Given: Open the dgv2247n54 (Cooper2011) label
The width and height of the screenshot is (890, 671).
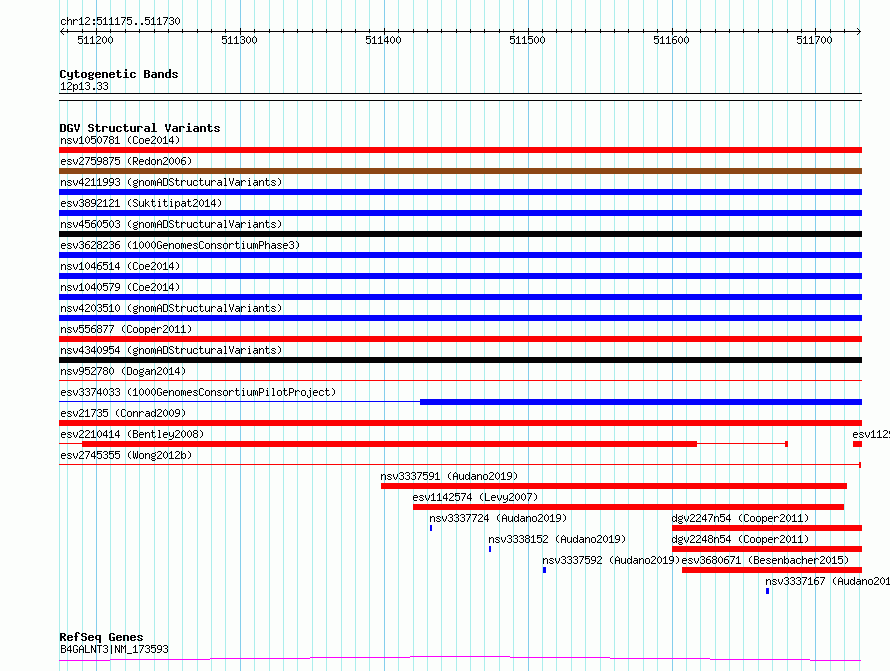Looking at the screenshot, I should 740,518.
